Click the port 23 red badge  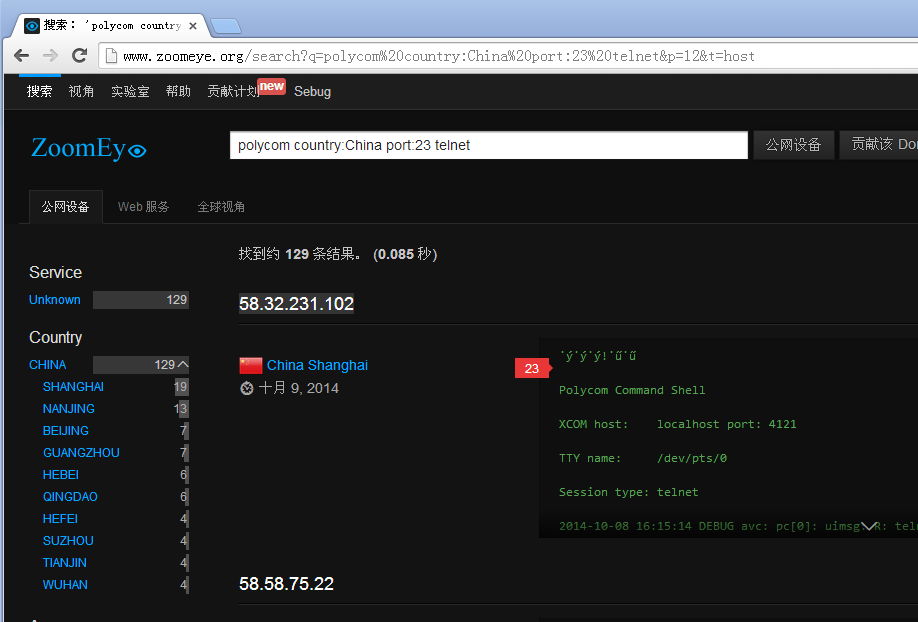[x=533, y=368]
